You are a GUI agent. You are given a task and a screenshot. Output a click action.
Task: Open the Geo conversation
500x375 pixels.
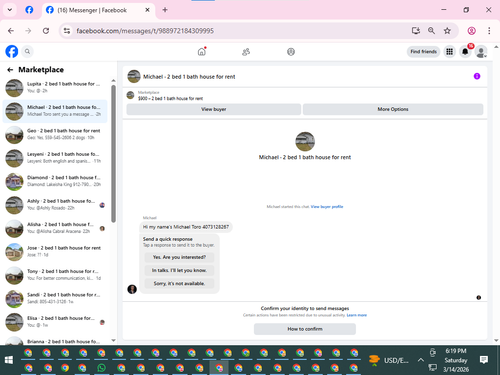[55, 134]
